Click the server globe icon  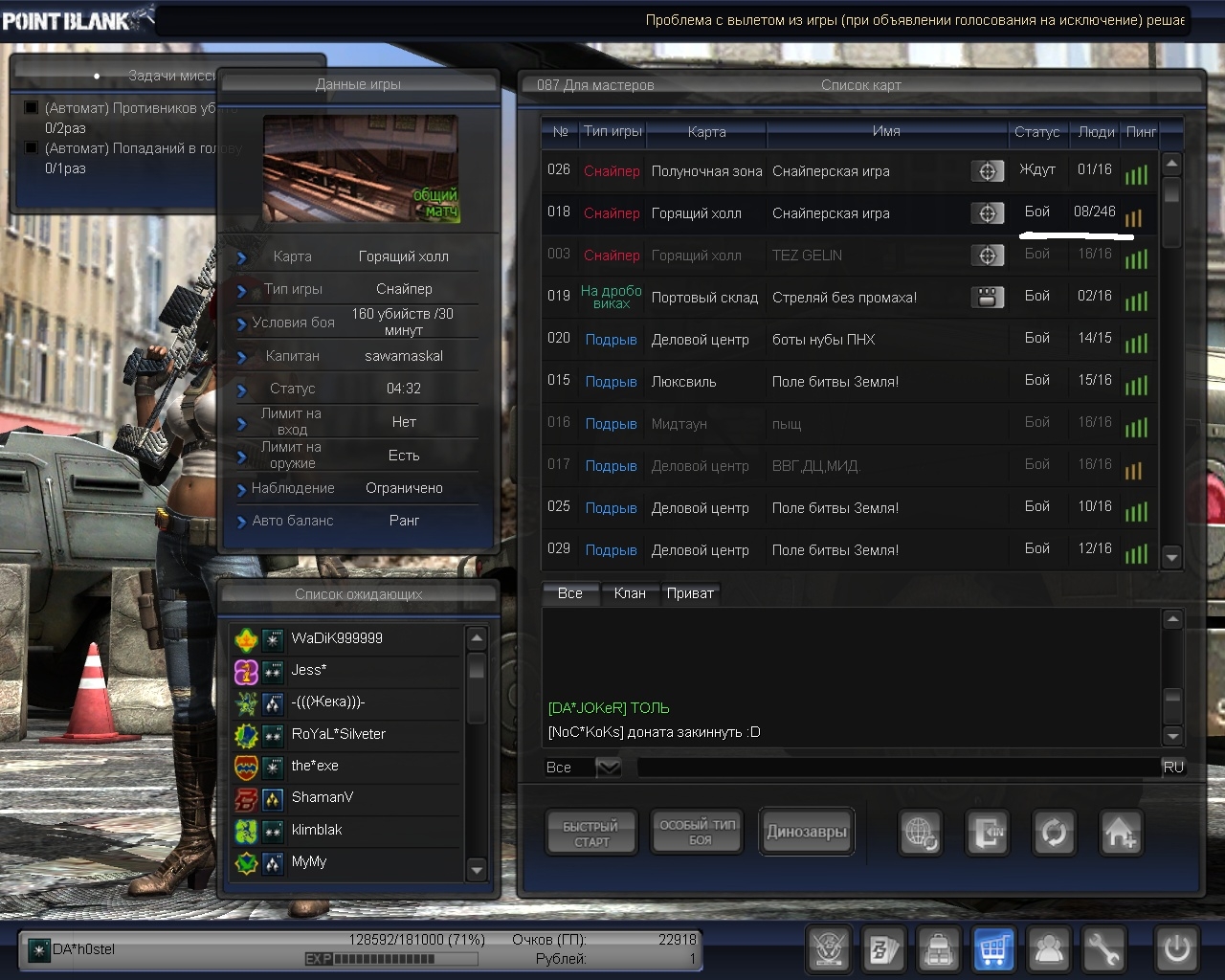click(x=921, y=833)
